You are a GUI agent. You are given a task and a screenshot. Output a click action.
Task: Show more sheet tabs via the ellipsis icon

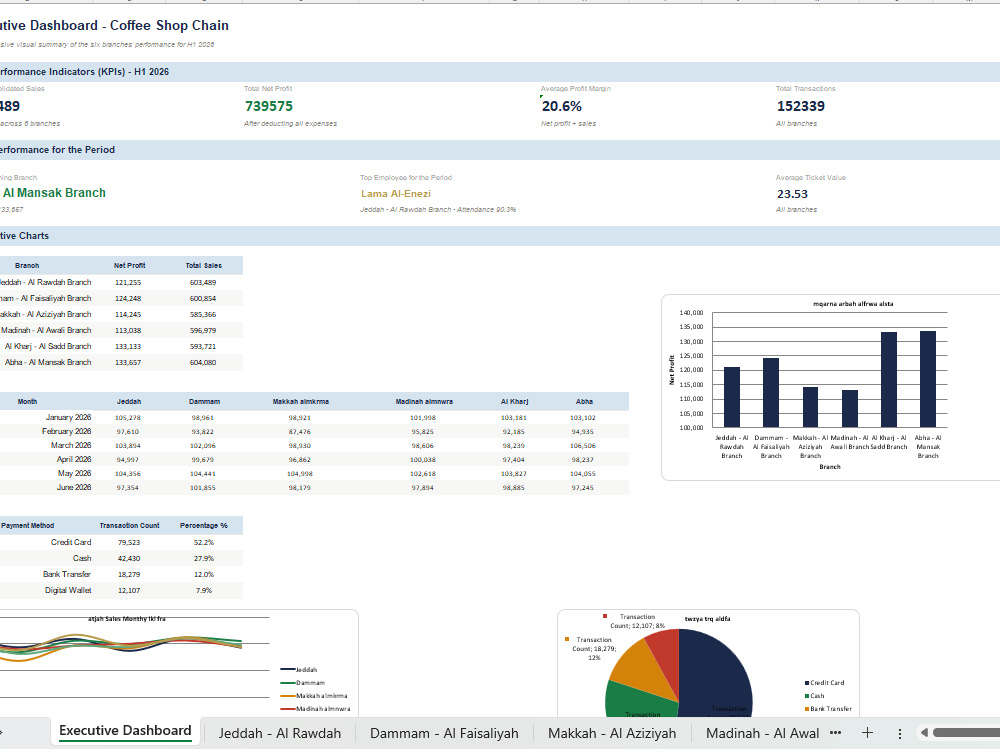[836, 733]
